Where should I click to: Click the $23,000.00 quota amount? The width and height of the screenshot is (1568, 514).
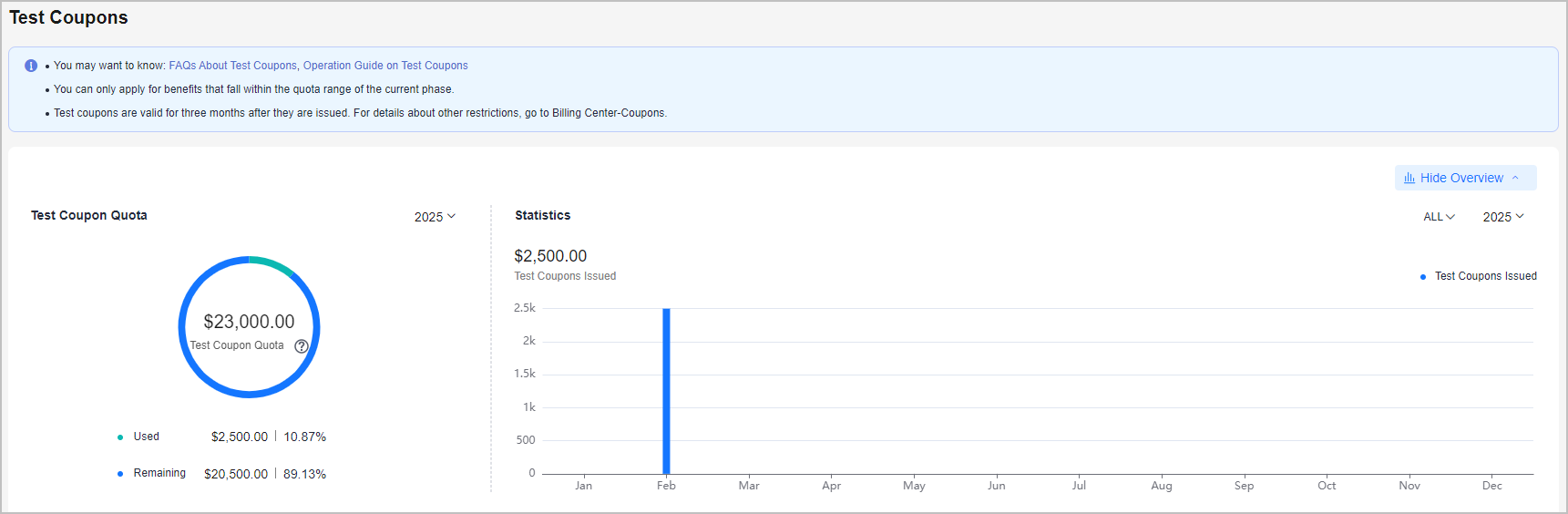coord(249,322)
